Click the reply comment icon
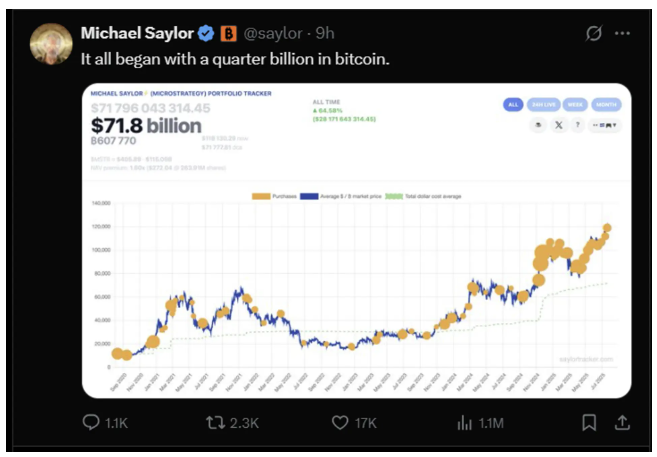 pos(91,423)
